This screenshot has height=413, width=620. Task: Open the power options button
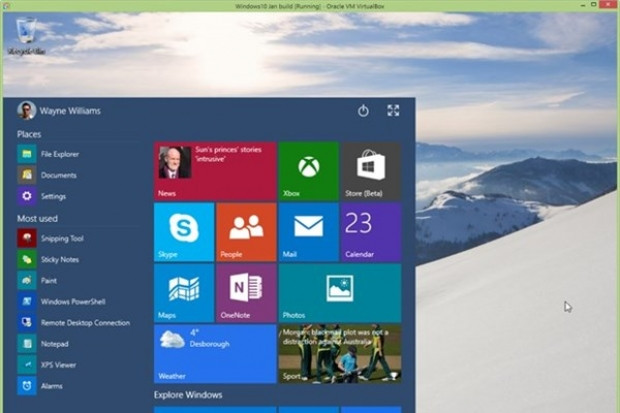click(363, 111)
